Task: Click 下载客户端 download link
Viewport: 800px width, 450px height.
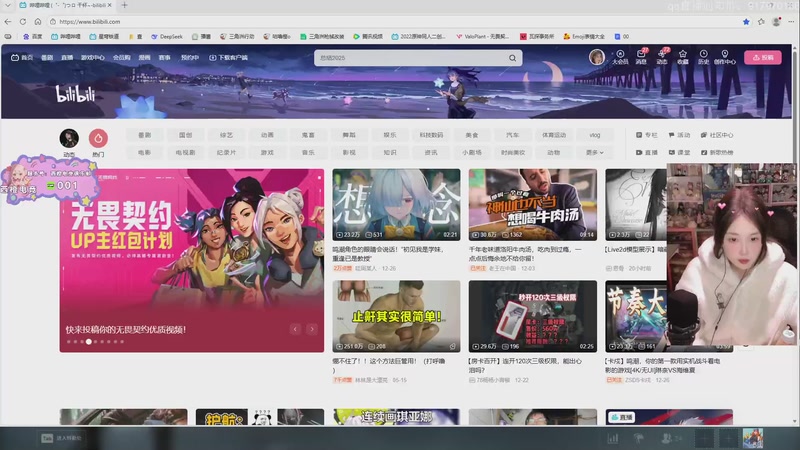Action: tap(228, 58)
